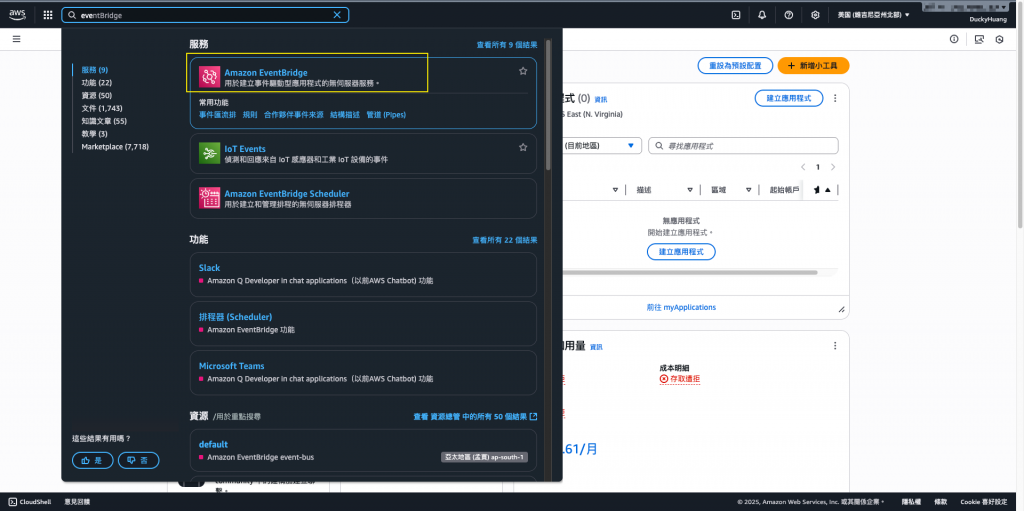The image size is (1024, 511).
Task: Click the EventBridge Scheduler icon
Action: pos(209,199)
